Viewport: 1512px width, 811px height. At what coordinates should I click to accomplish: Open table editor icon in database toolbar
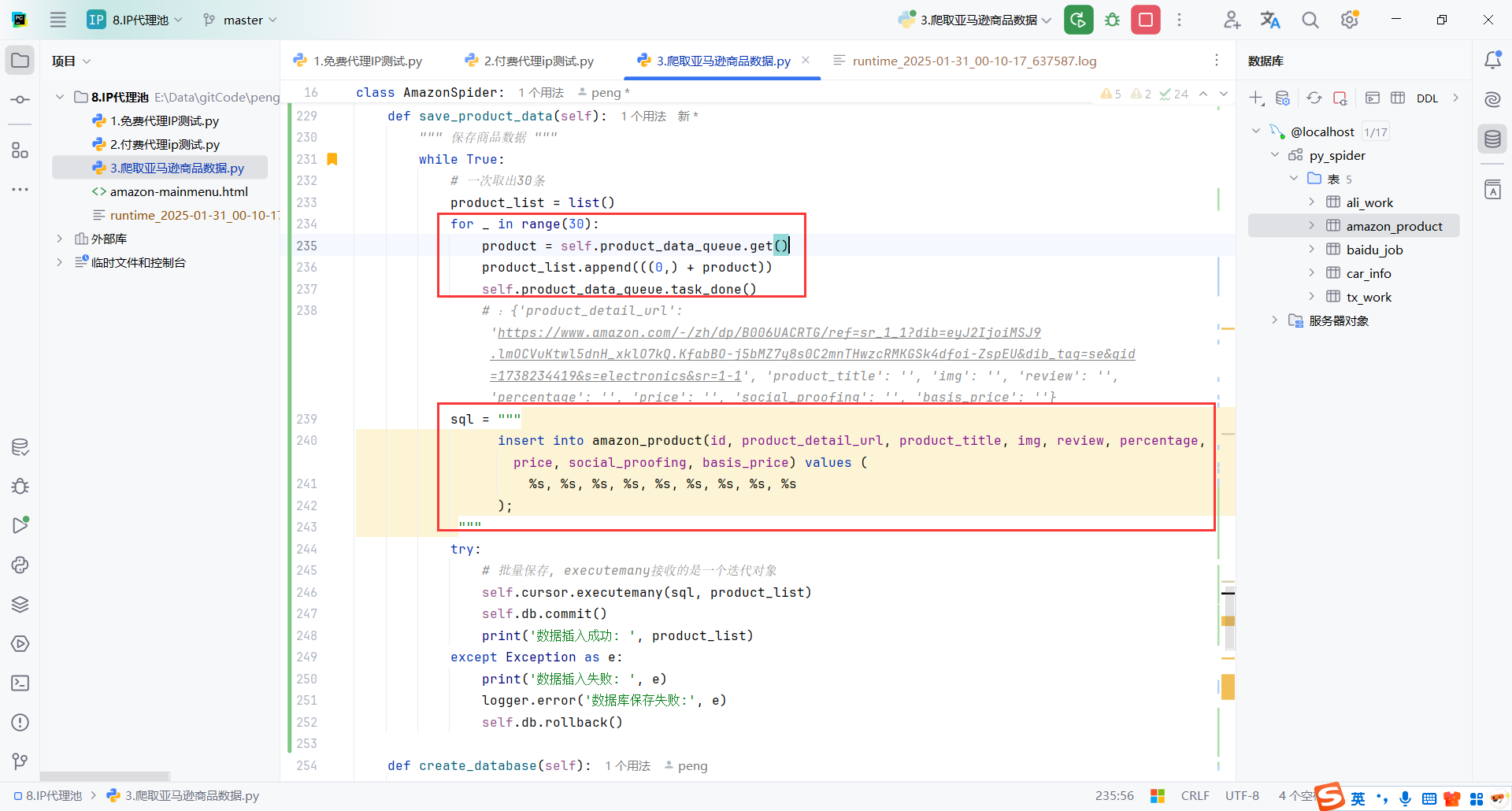point(1398,98)
